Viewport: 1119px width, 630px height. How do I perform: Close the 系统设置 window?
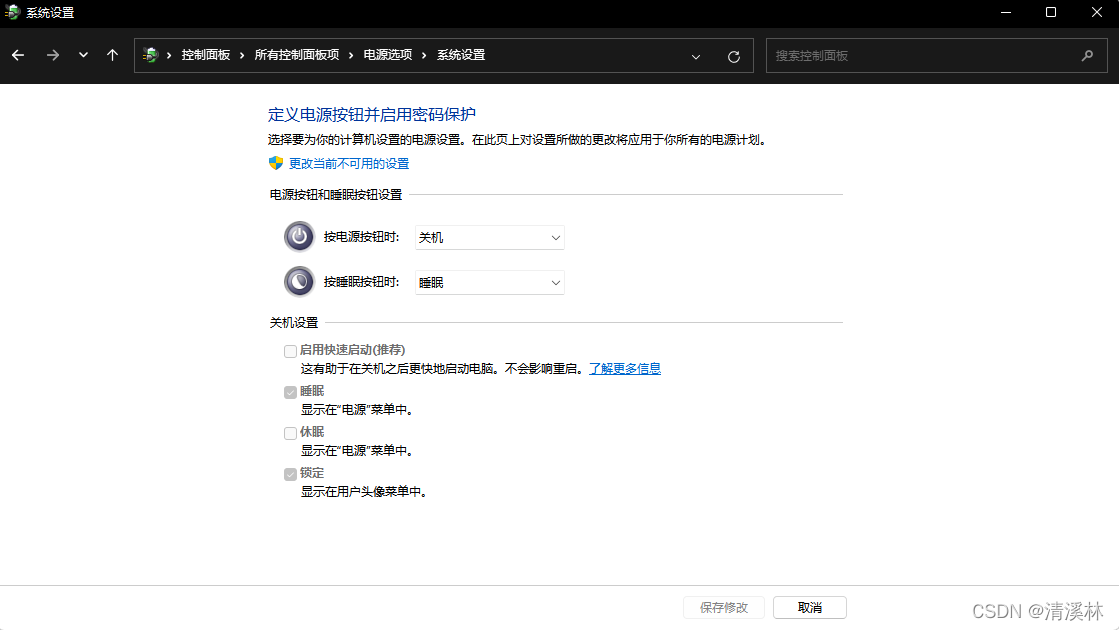(x=1097, y=12)
